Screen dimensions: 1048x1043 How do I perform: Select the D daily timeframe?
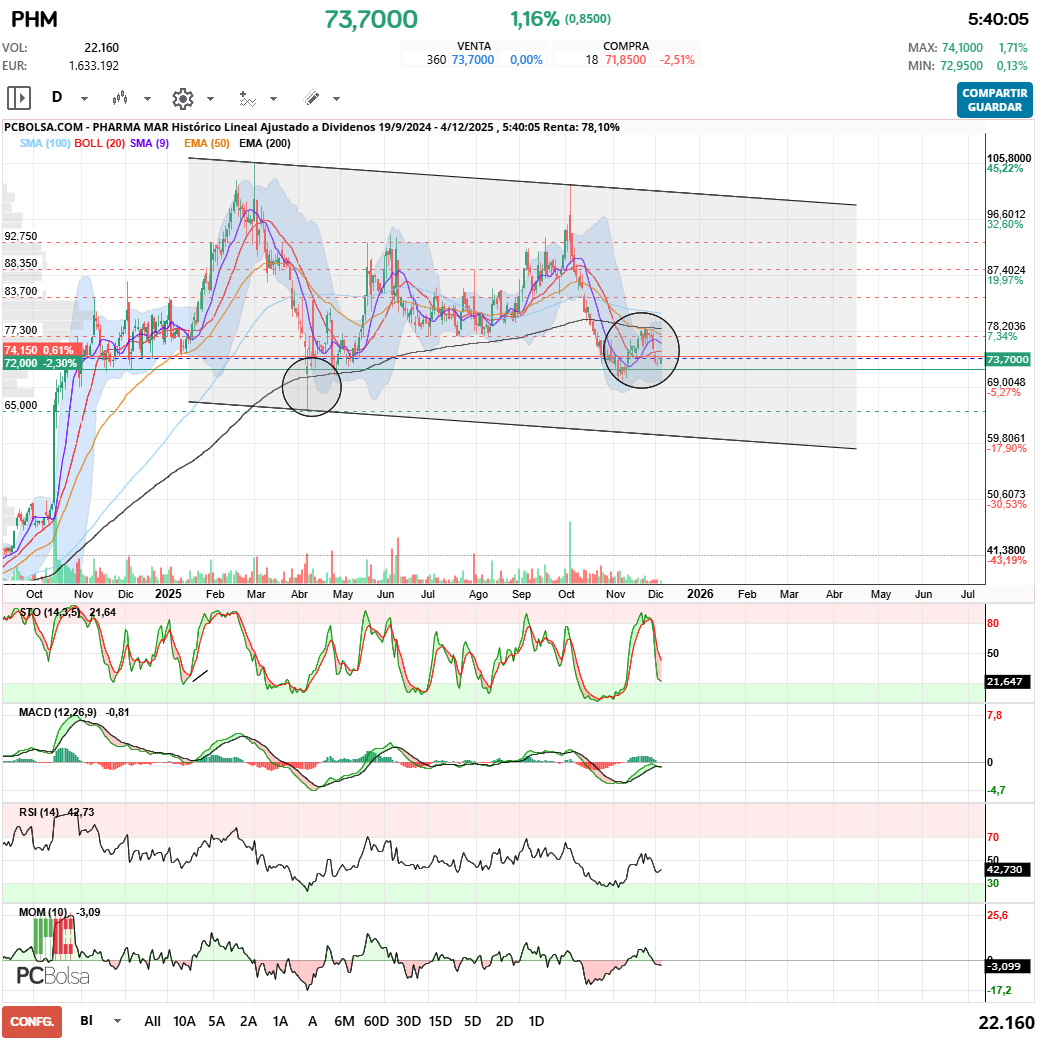click(57, 98)
